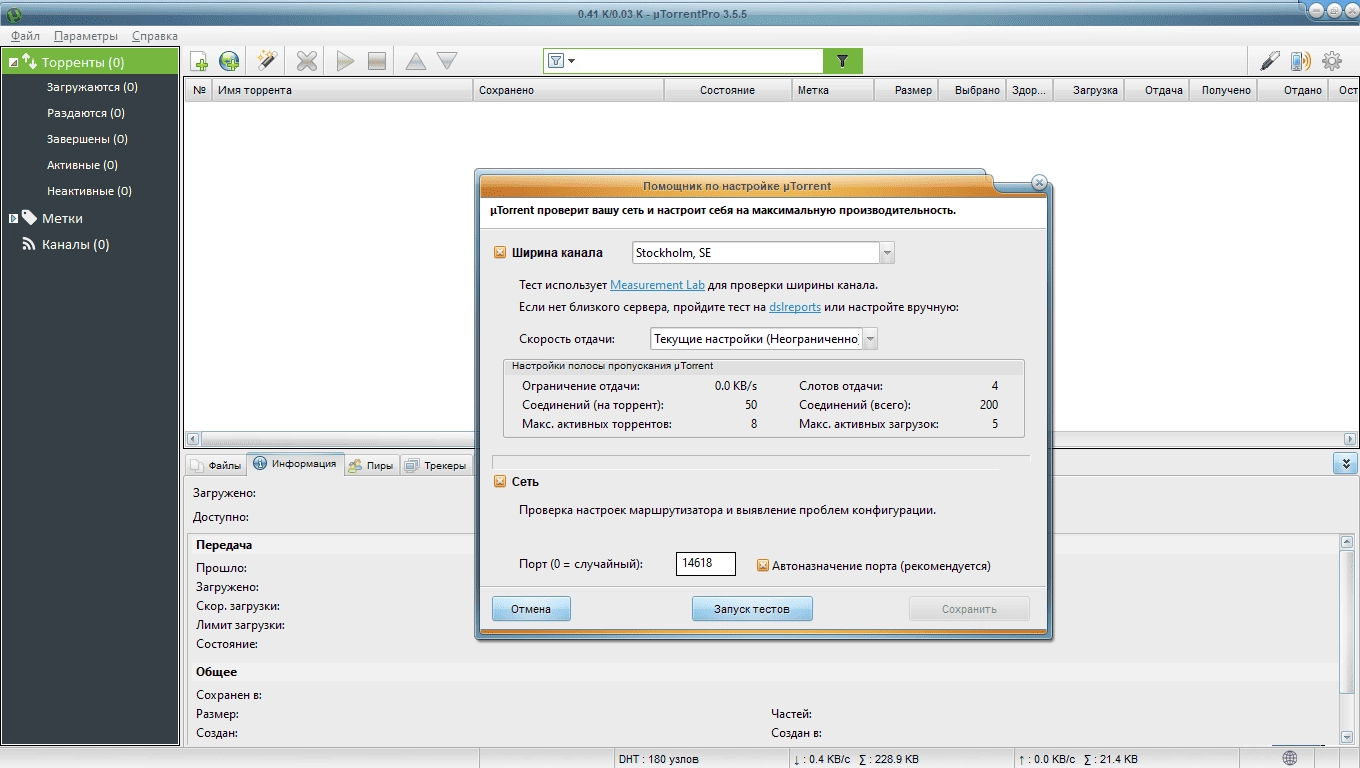1360x768 pixels.
Task: Switch to the Файлы tab
Action: (215, 465)
